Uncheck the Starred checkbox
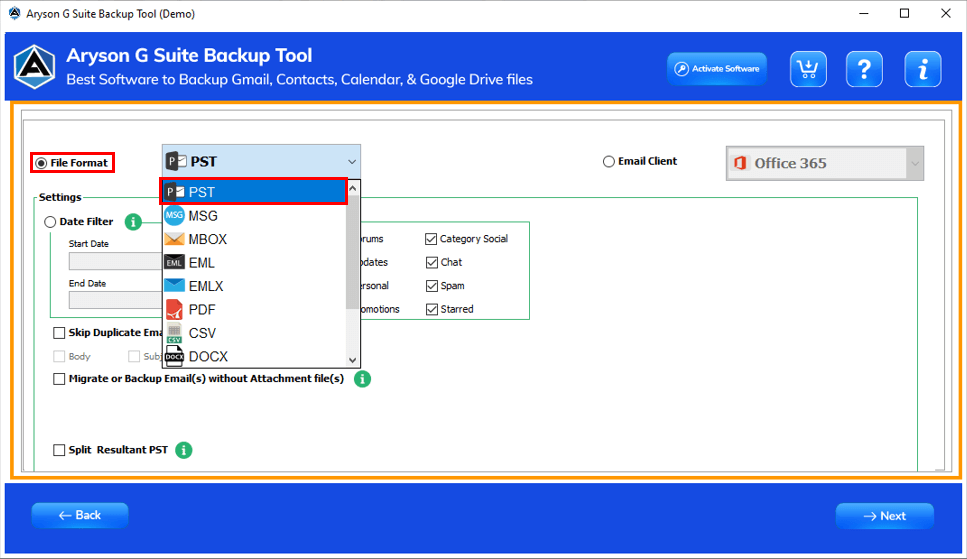This screenshot has width=967, height=559. click(431, 309)
